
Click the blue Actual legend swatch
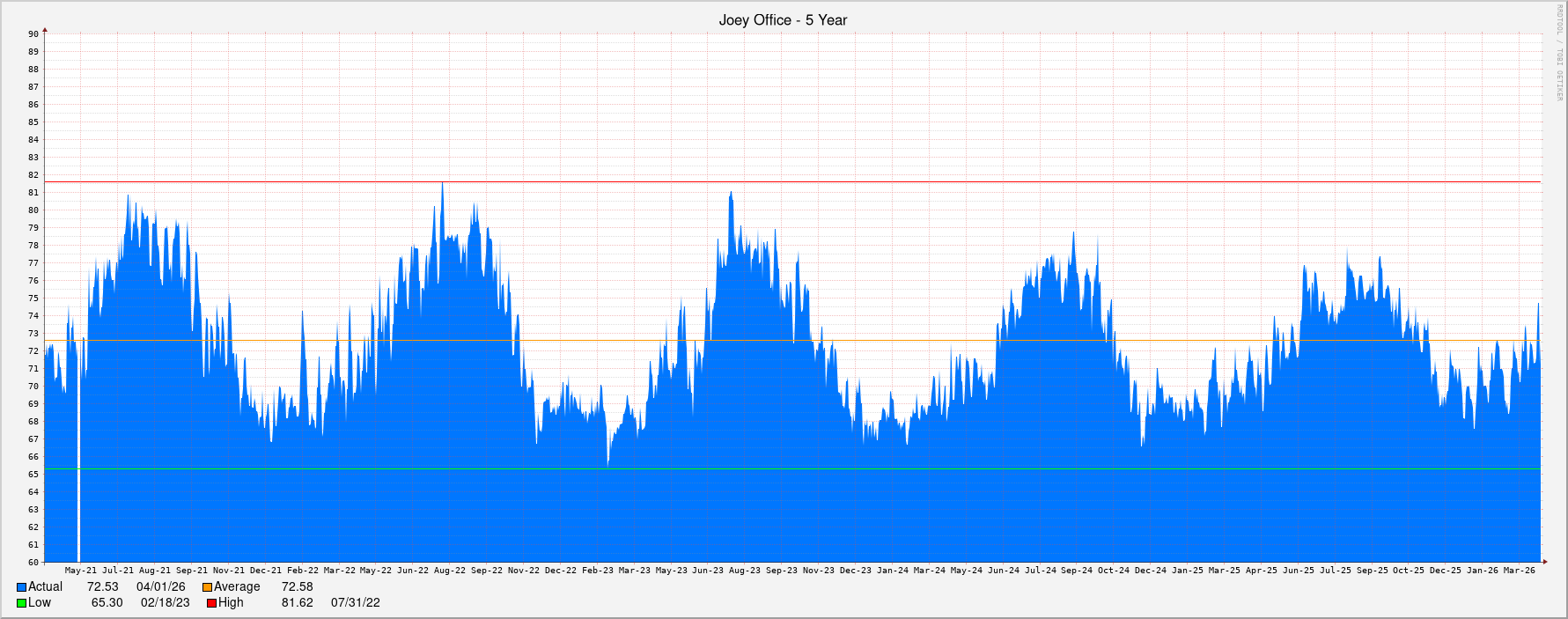[22, 587]
